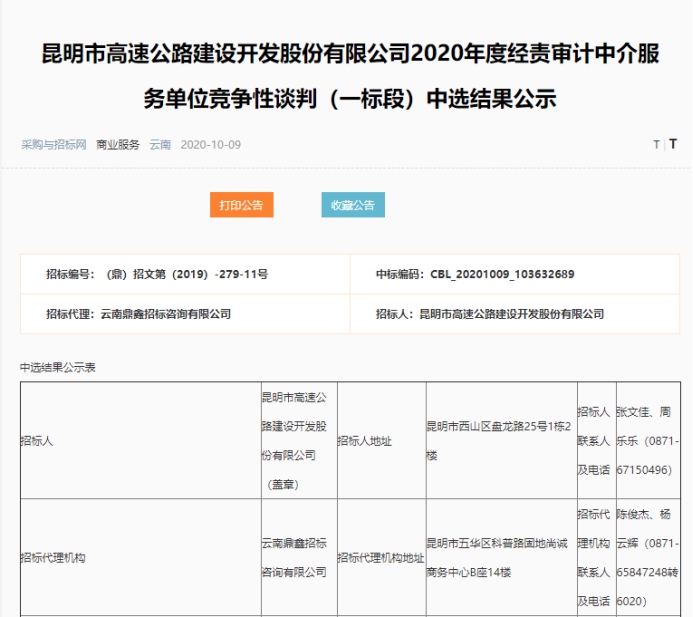Open the 采购与招标网 link
Image resolution: width=693 pixels, height=617 pixels.
pyautogui.click(x=54, y=145)
